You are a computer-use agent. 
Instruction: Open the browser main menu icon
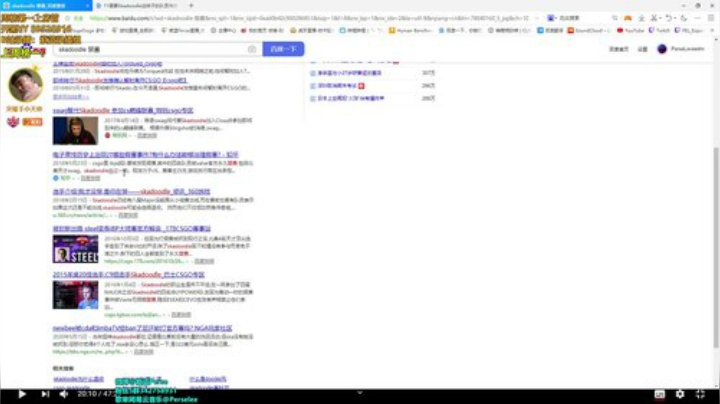tap(711, 18)
